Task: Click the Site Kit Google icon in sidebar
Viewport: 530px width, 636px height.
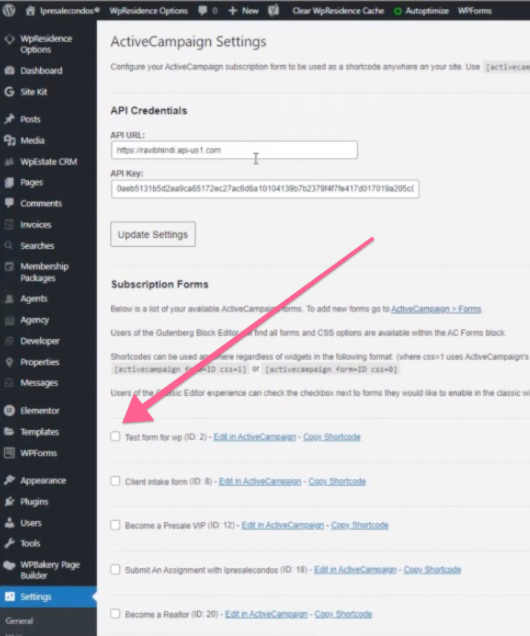Action: (9, 92)
